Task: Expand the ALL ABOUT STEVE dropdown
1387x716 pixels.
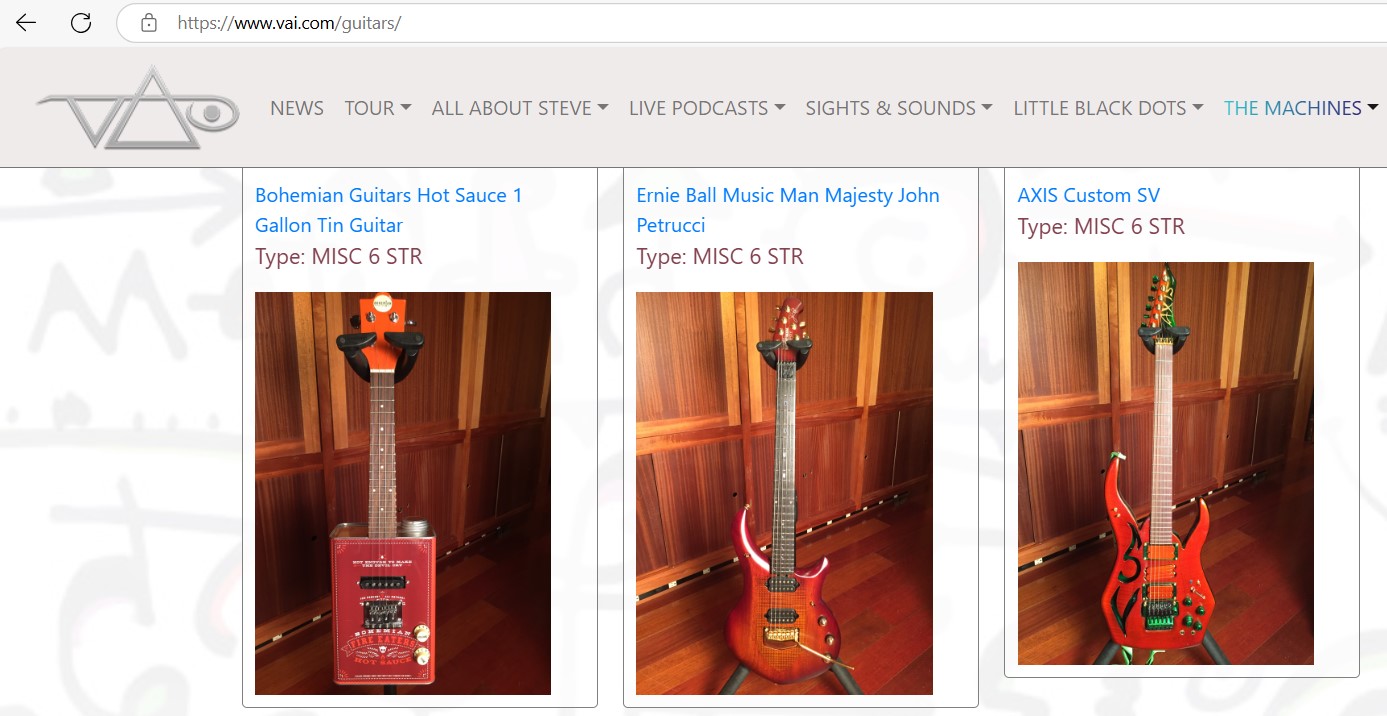Action: point(520,108)
